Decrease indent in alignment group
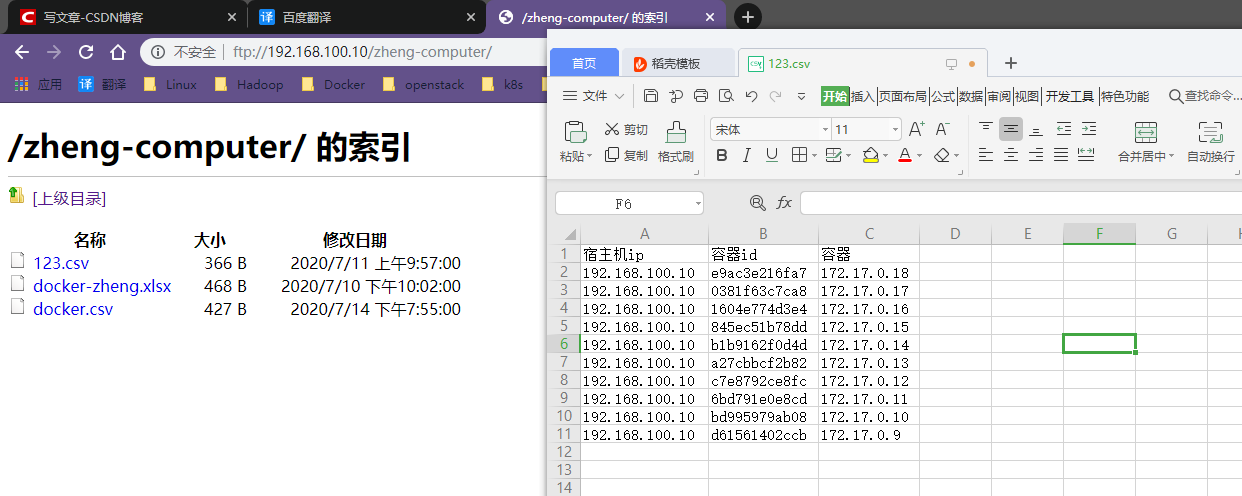Image resolution: width=1242 pixels, height=496 pixels. click(x=1064, y=128)
